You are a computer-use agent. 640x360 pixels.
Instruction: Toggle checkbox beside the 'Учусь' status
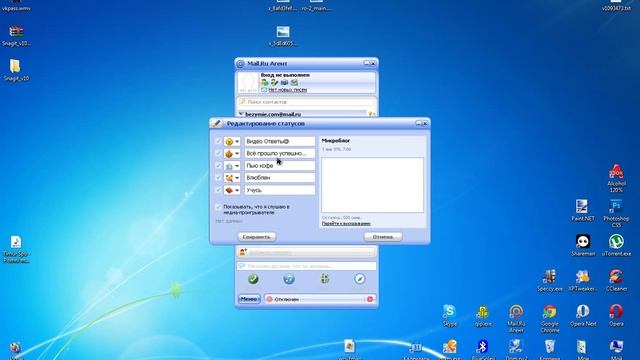point(218,190)
